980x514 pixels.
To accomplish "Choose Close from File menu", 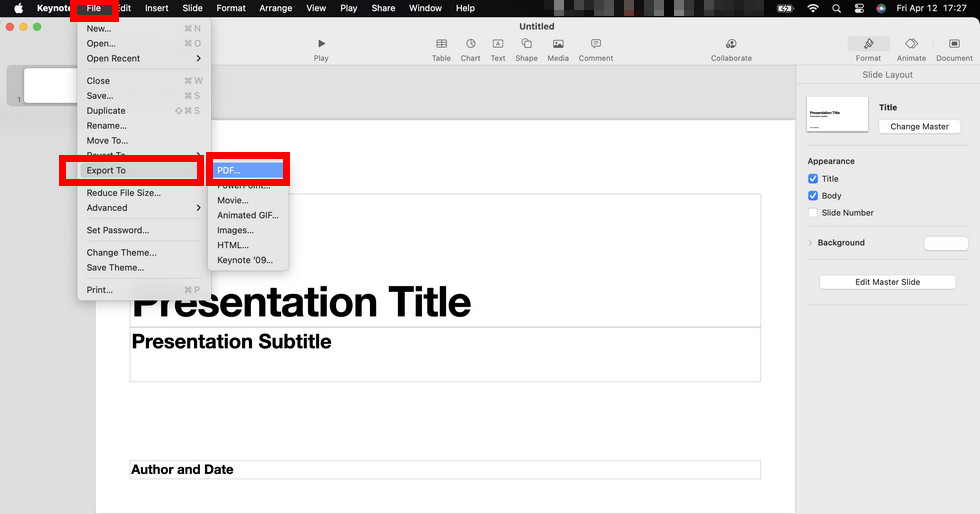I will click(x=143, y=81).
